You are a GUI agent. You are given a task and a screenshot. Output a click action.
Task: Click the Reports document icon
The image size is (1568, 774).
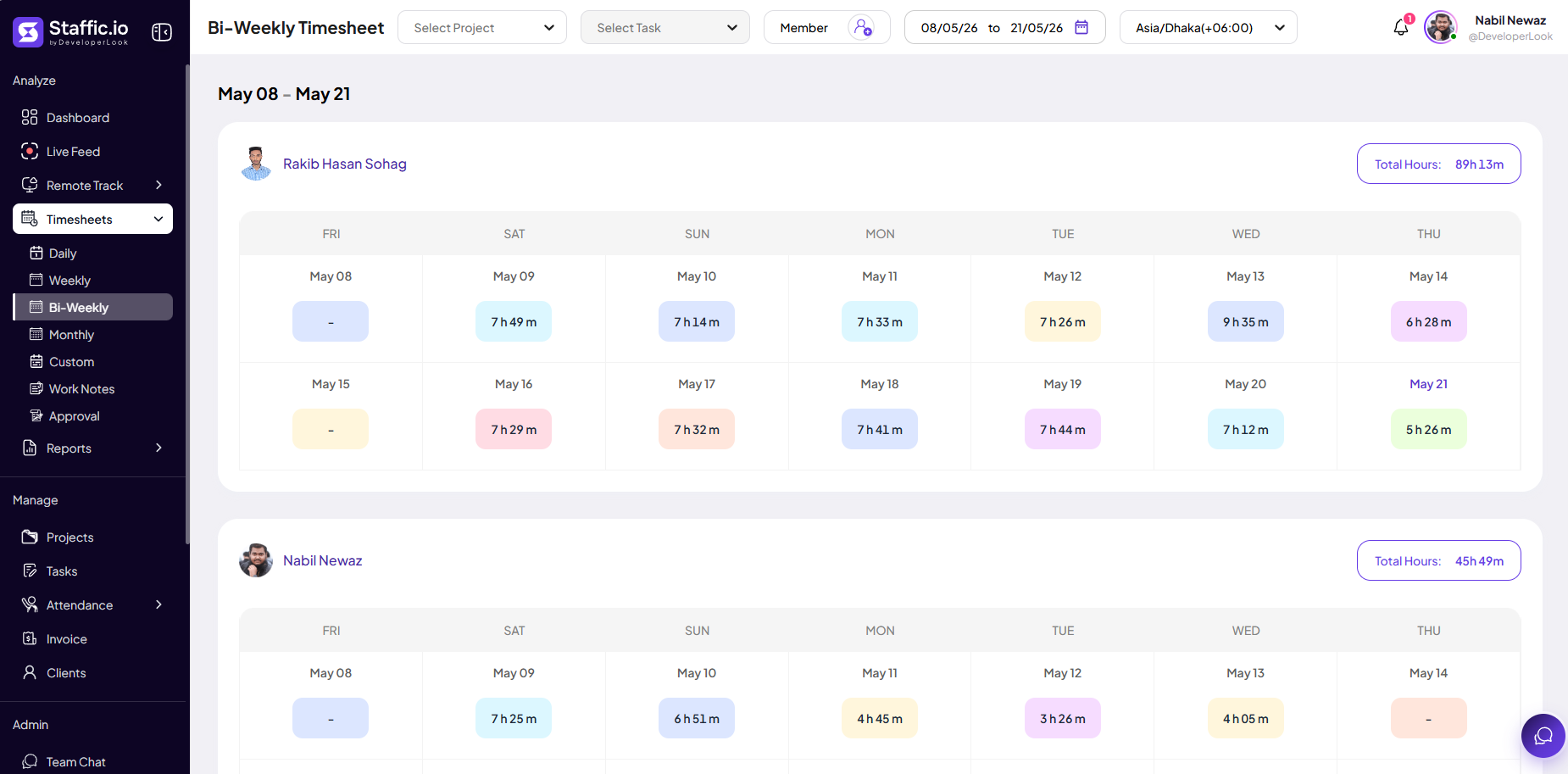[30, 448]
